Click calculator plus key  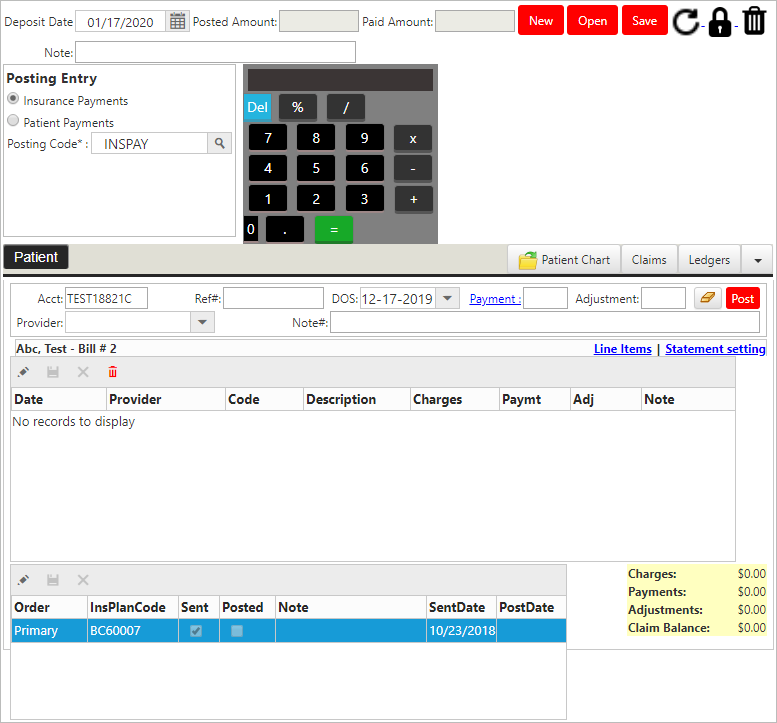tap(414, 200)
